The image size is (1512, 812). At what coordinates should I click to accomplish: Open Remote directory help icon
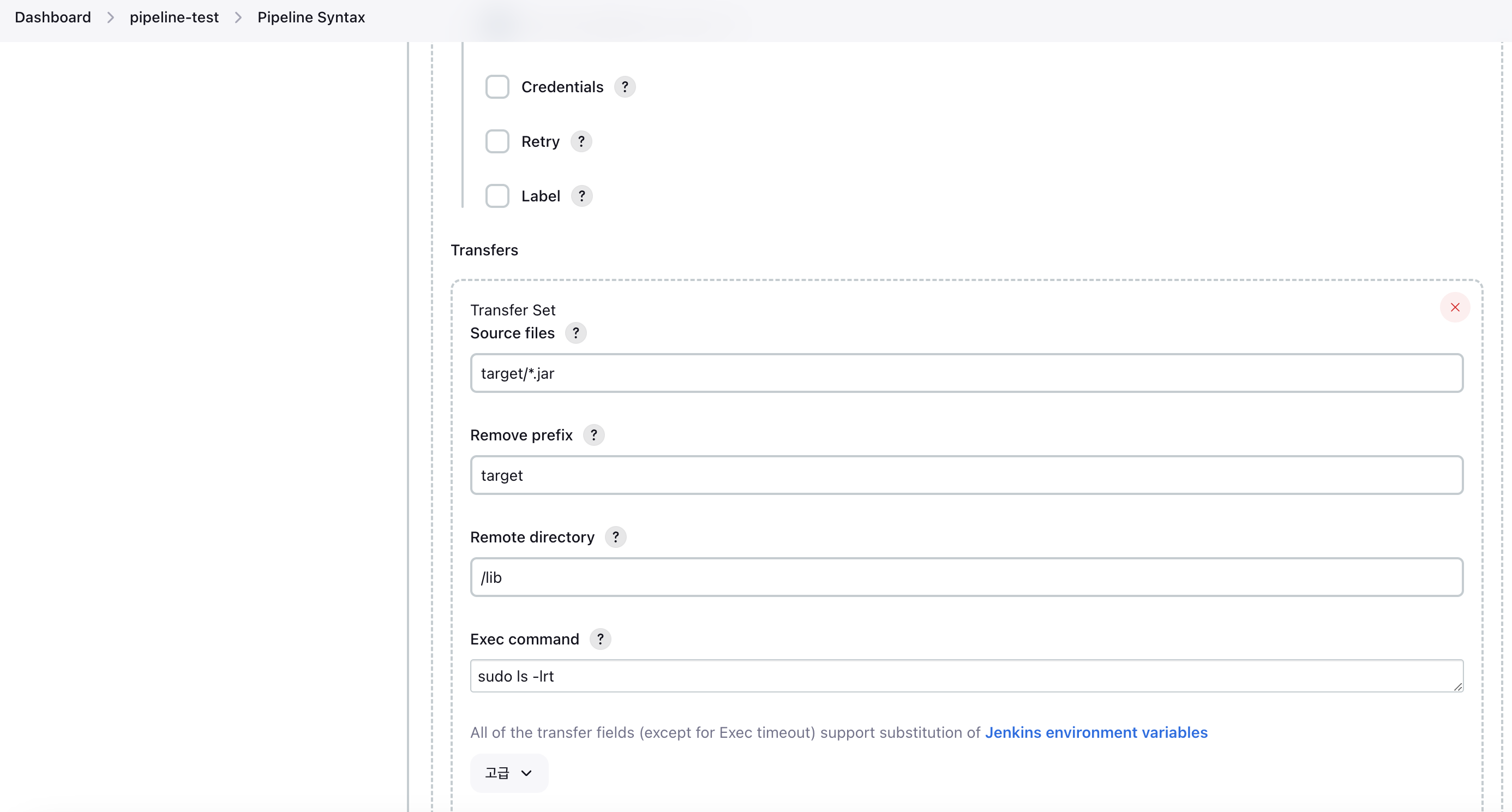pos(615,537)
